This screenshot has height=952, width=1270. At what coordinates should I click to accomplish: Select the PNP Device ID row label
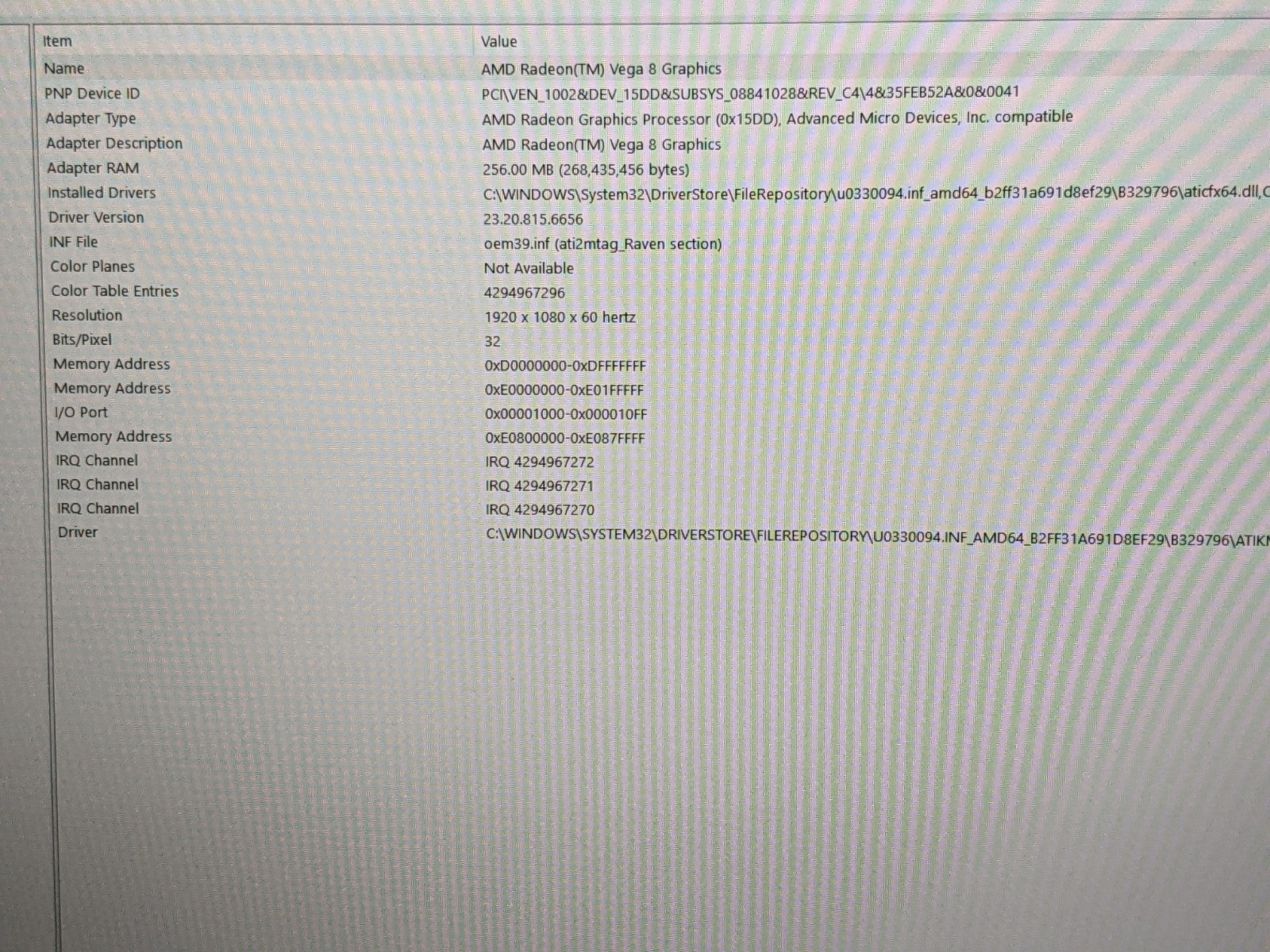[92, 94]
